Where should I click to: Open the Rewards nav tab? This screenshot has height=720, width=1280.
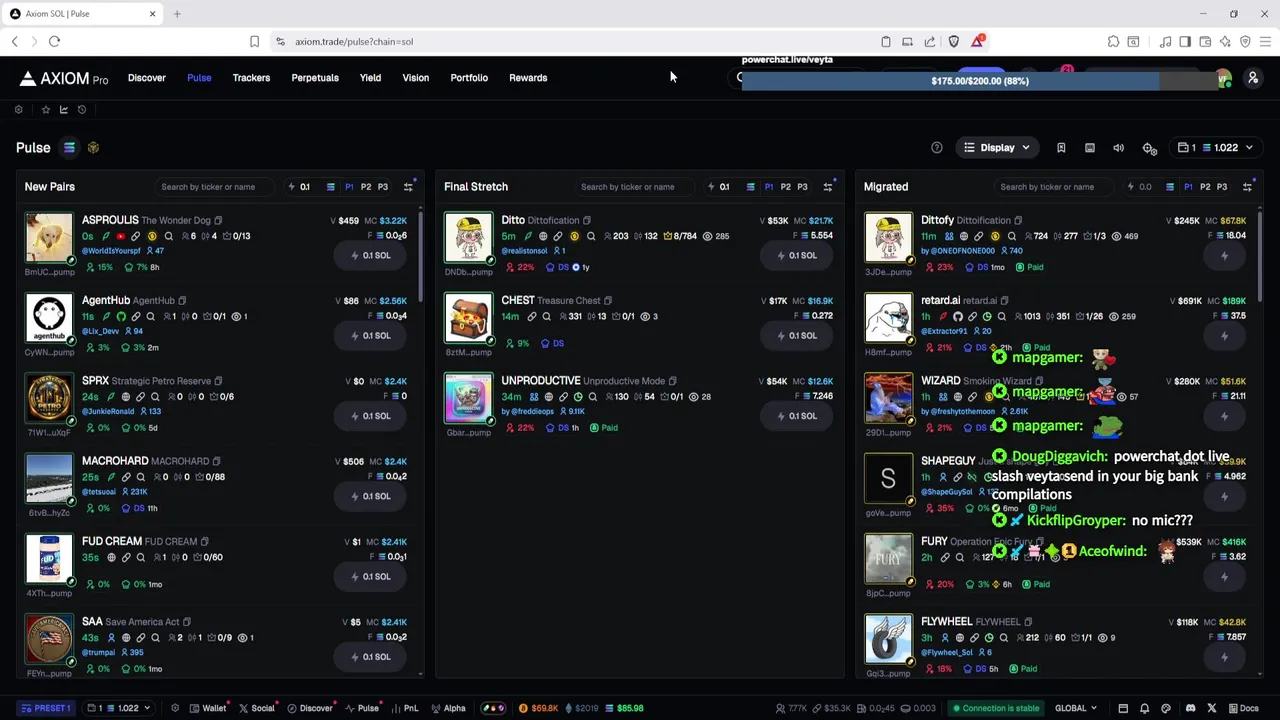528,78
